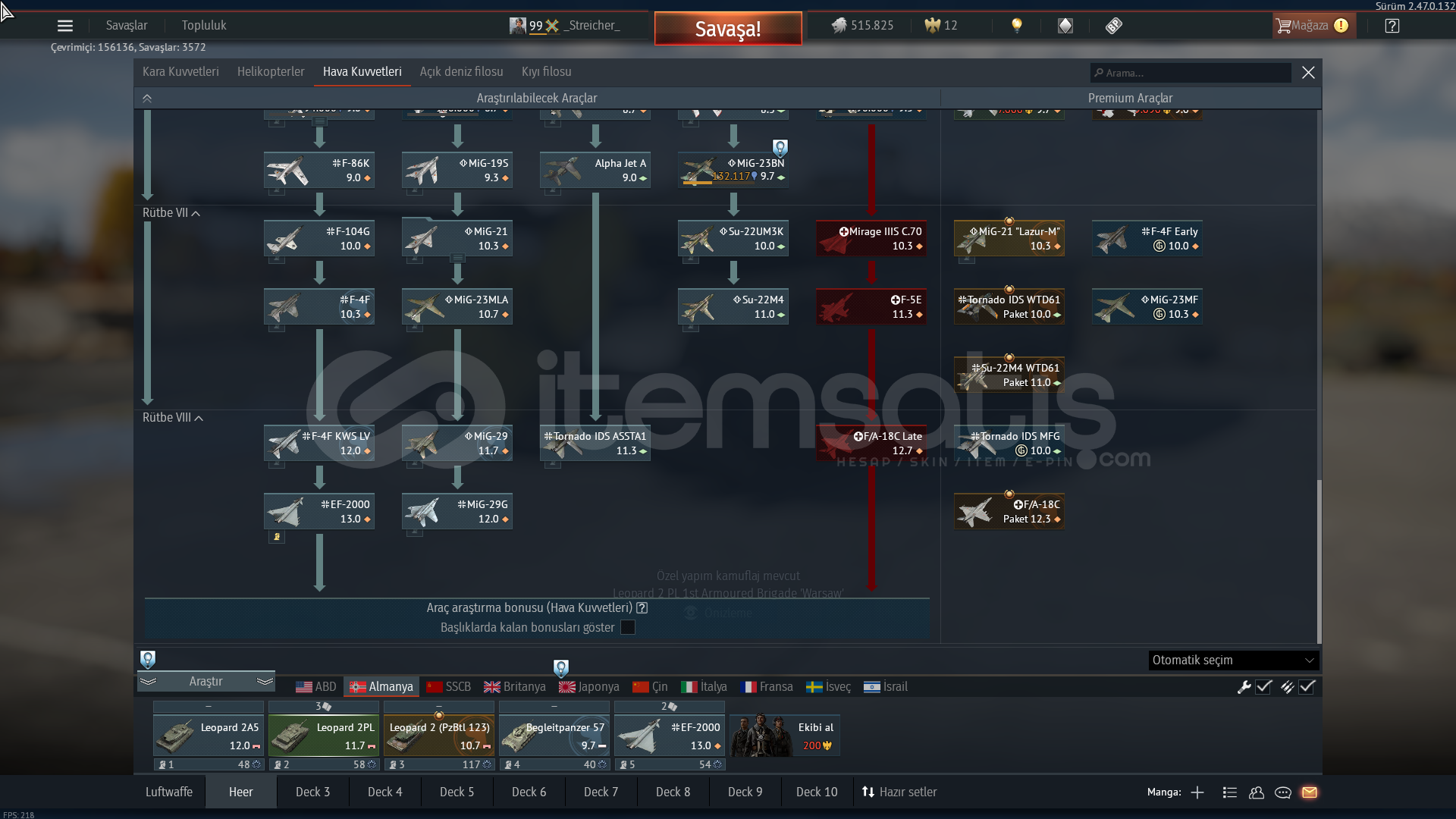The image size is (1456, 819).
Task: Open the Otomatik seçim dropdown
Action: 1233,661
